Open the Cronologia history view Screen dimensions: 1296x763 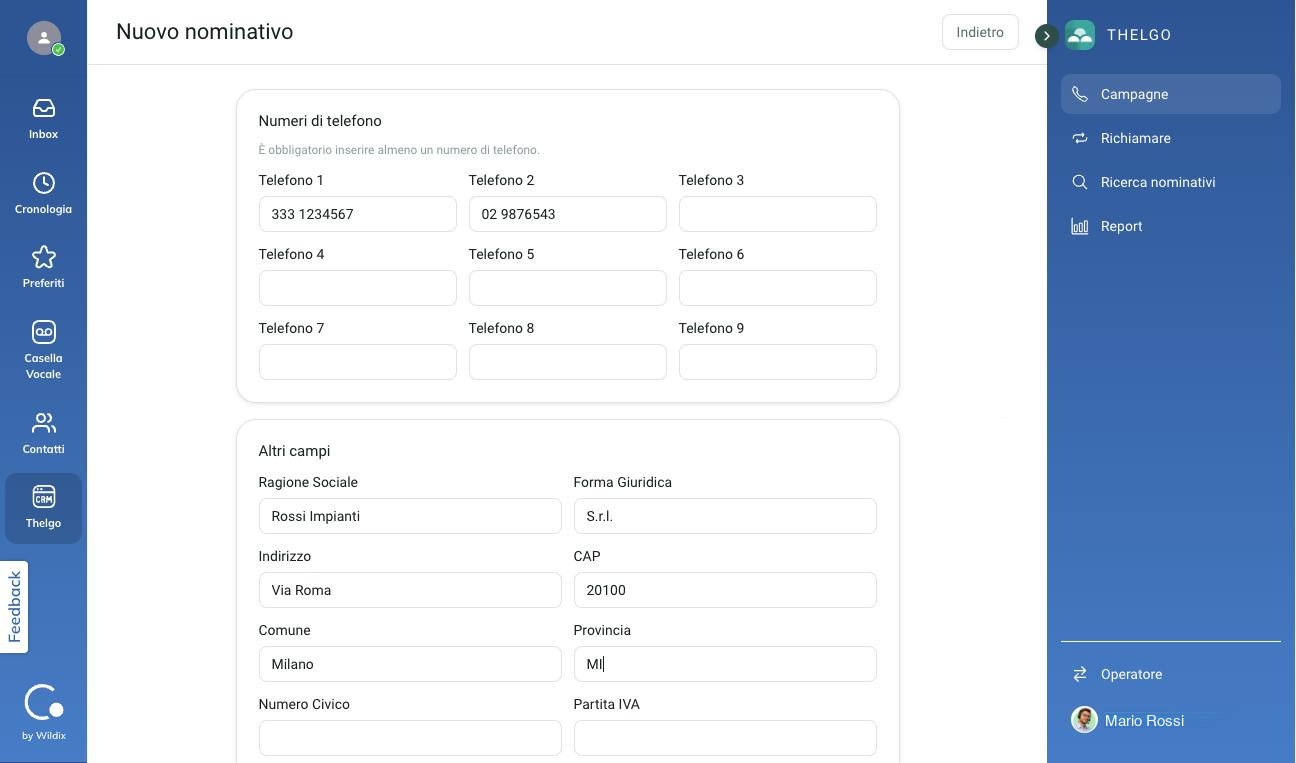43,193
